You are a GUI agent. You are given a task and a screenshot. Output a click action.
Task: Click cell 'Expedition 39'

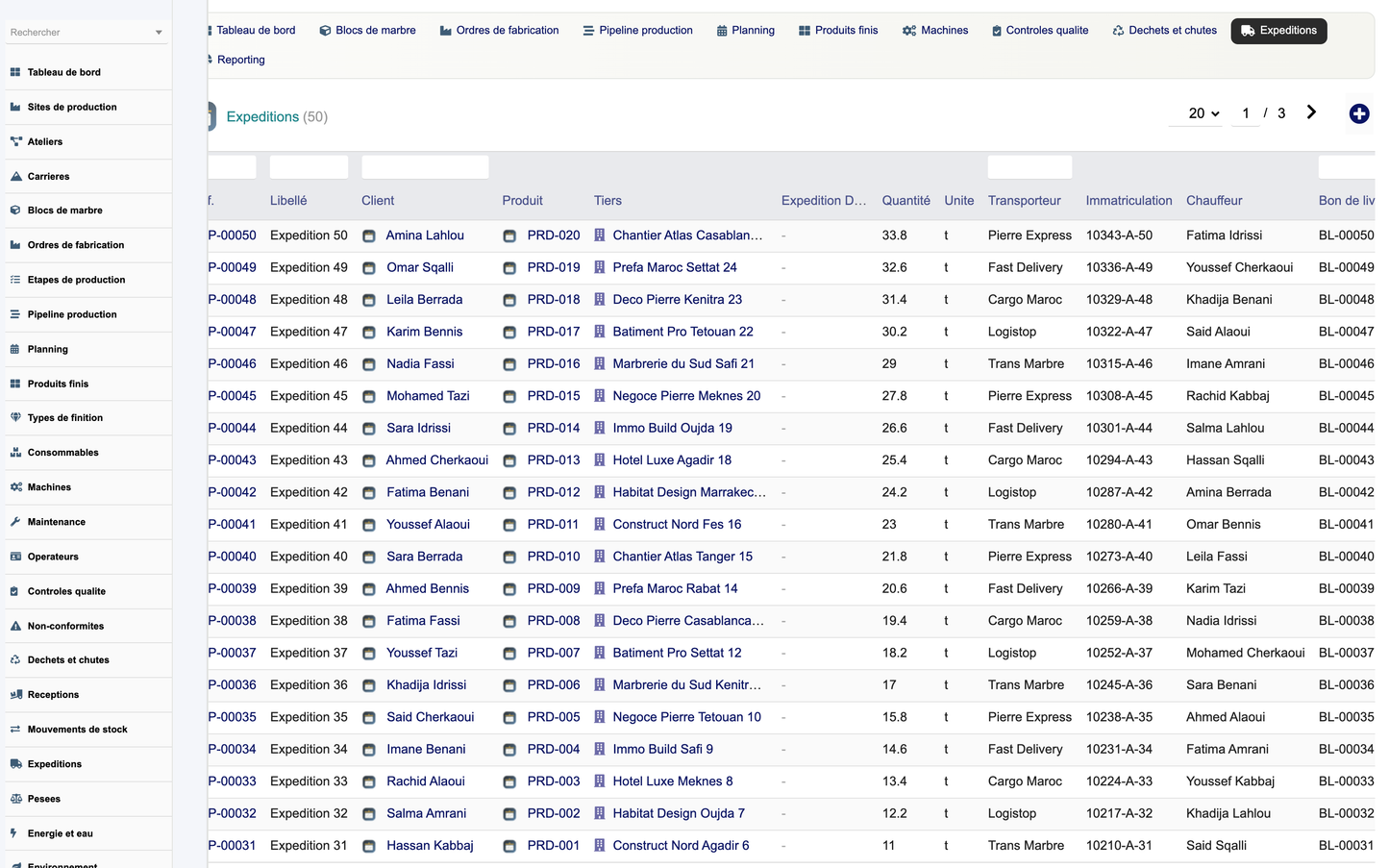pos(309,588)
